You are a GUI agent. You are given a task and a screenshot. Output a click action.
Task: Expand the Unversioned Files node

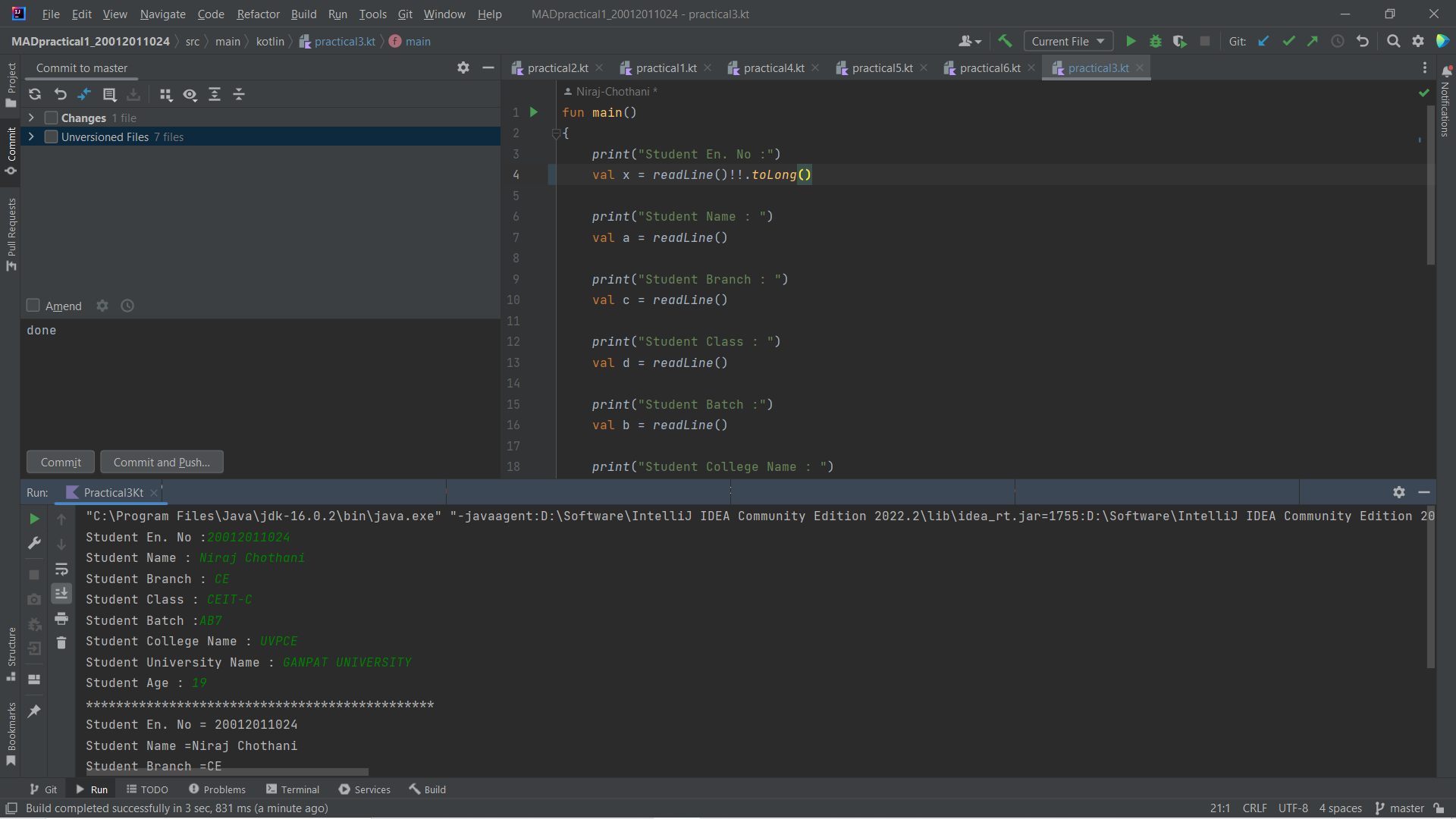tap(31, 137)
